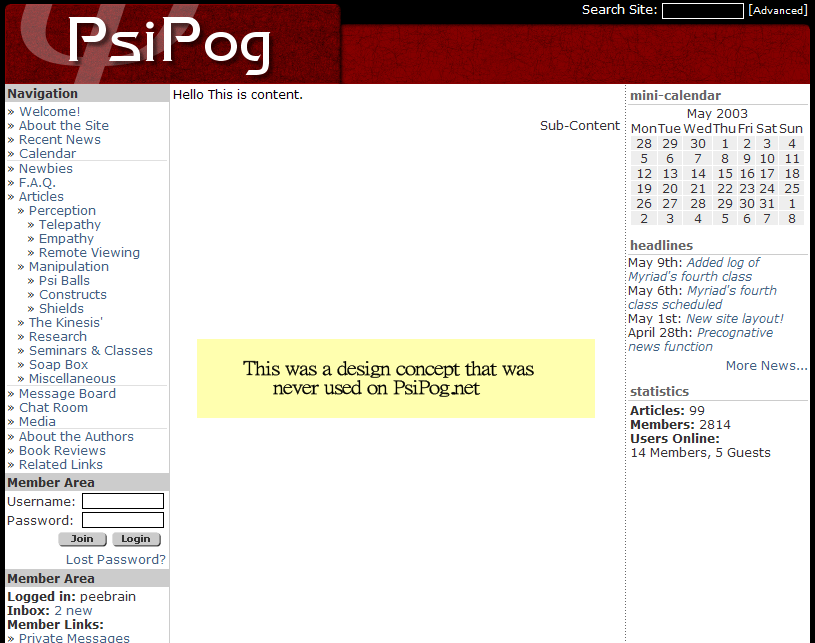This screenshot has width=815, height=643.
Task: Click the Username input field
Action: [x=123, y=501]
